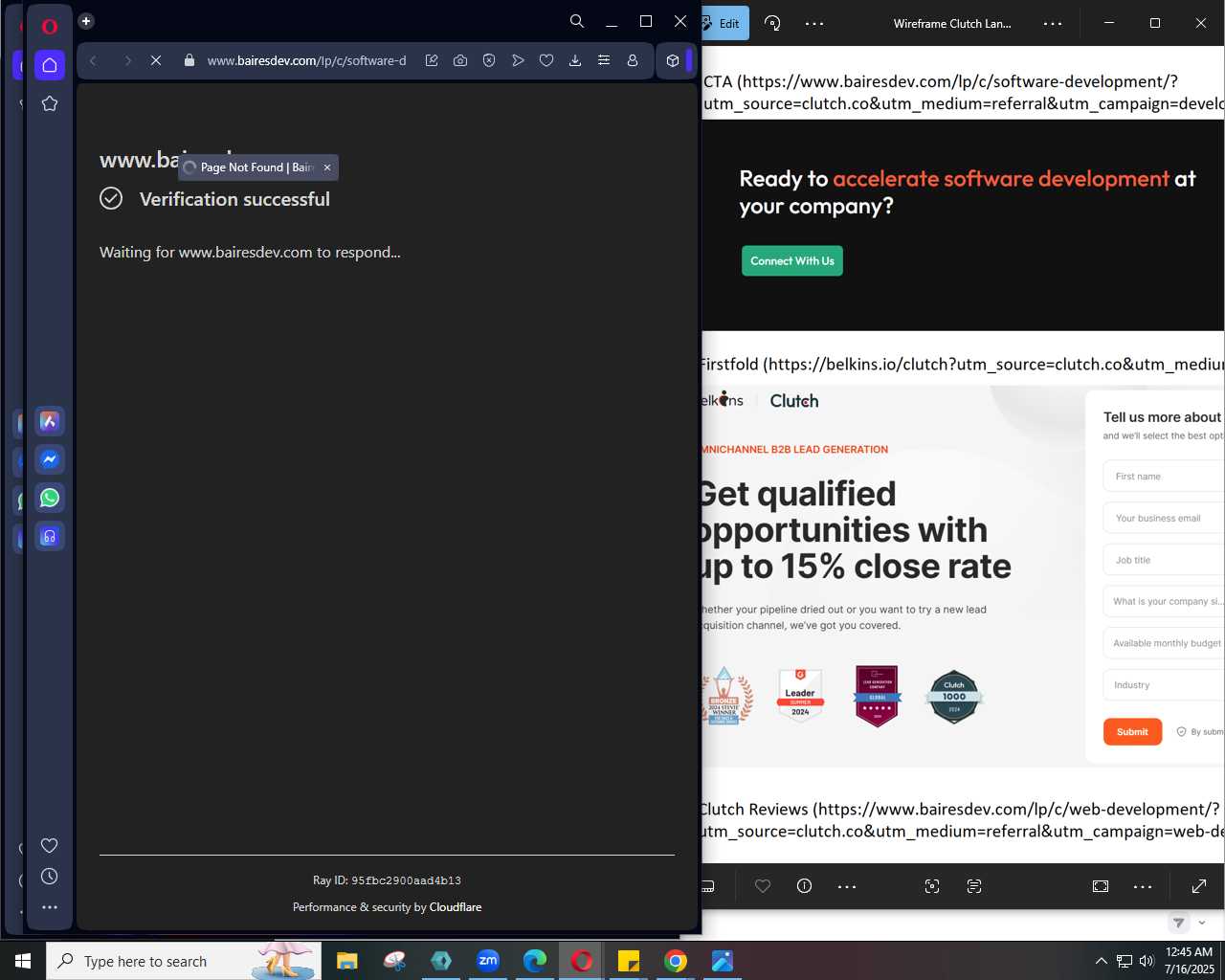Close the Page Not Found tab tooltip
This screenshot has height=980, width=1225.
click(x=327, y=167)
